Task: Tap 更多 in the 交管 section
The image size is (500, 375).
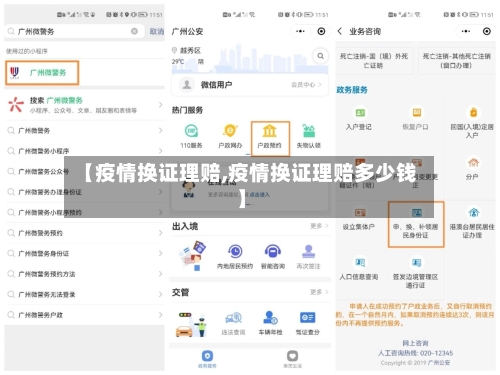Action: tap(319, 292)
